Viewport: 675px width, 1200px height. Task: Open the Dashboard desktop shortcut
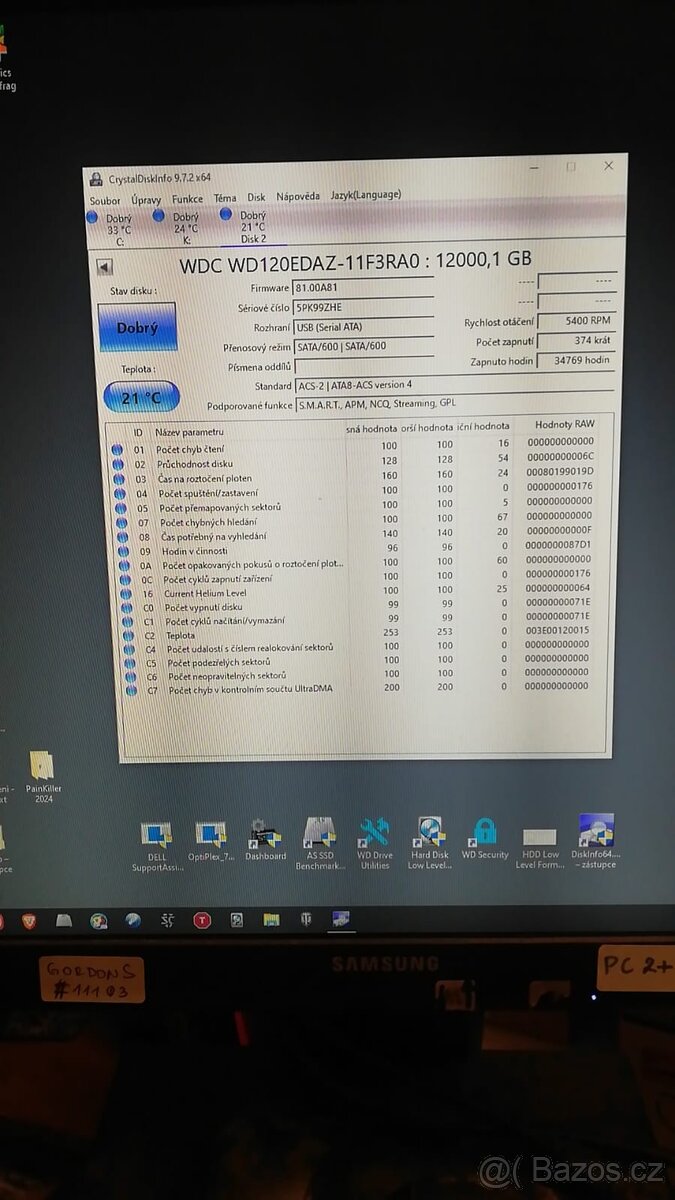coord(266,840)
